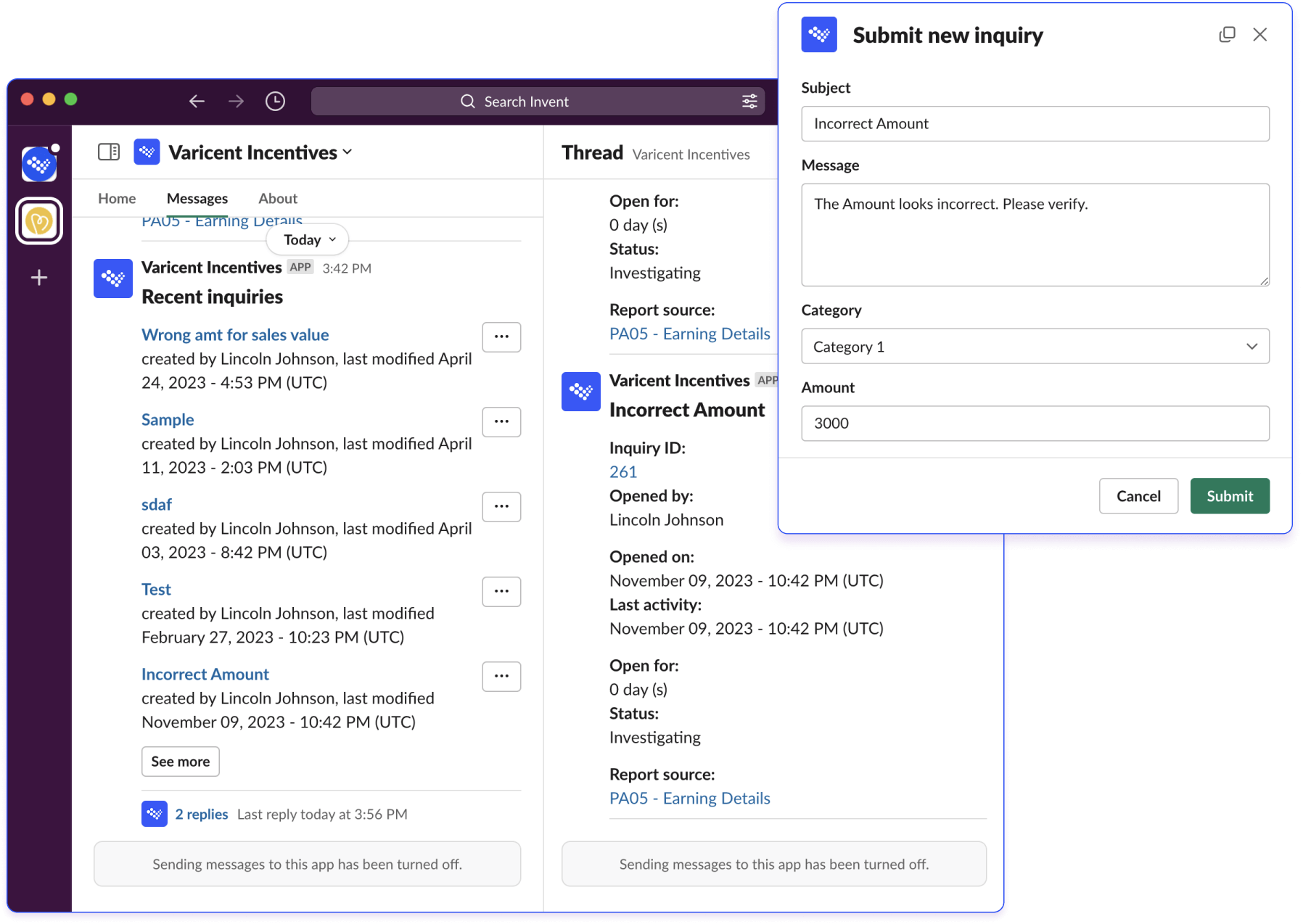This screenshot has width=1303, height=924.
Task: Click the Search Invent bar
Action: tap(538, 102)
